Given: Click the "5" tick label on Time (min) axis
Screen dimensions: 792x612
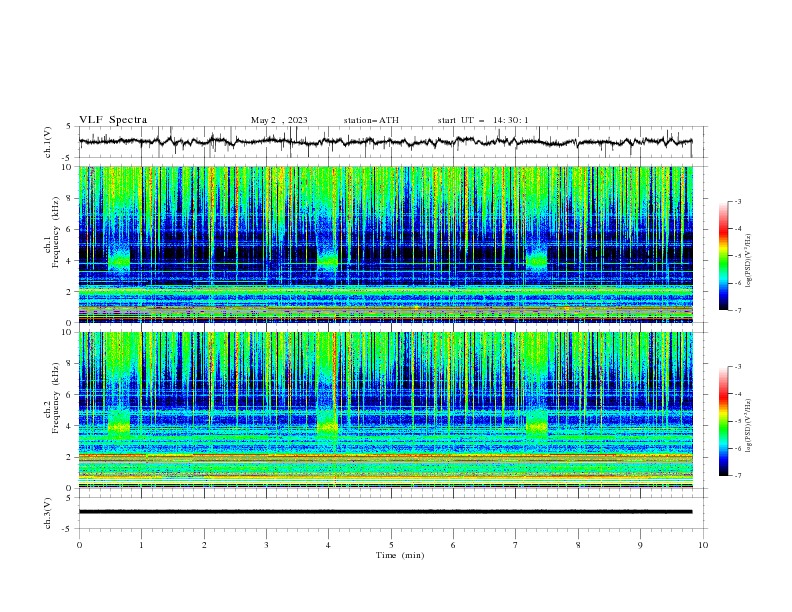Looking at the screenshot, I should click(x=391, y=545).
